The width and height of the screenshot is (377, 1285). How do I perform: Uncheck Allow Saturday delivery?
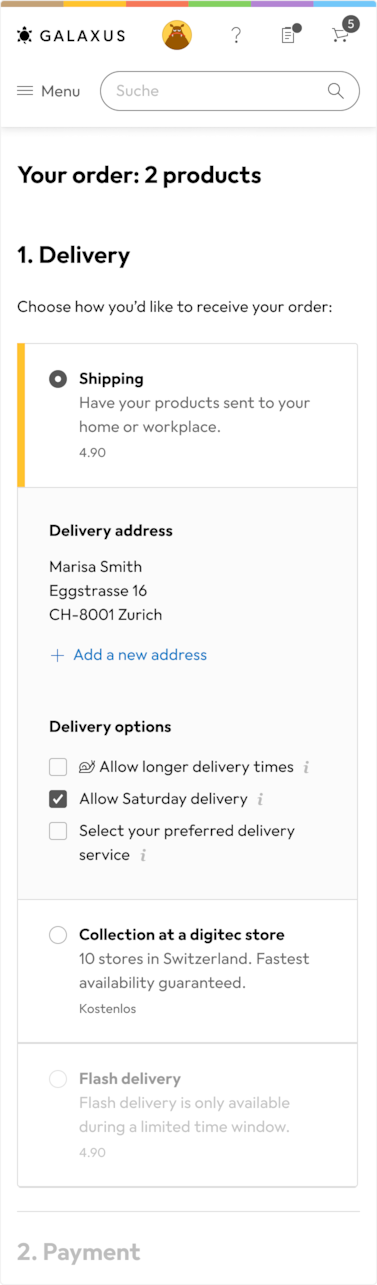click(x=58, y=799)
